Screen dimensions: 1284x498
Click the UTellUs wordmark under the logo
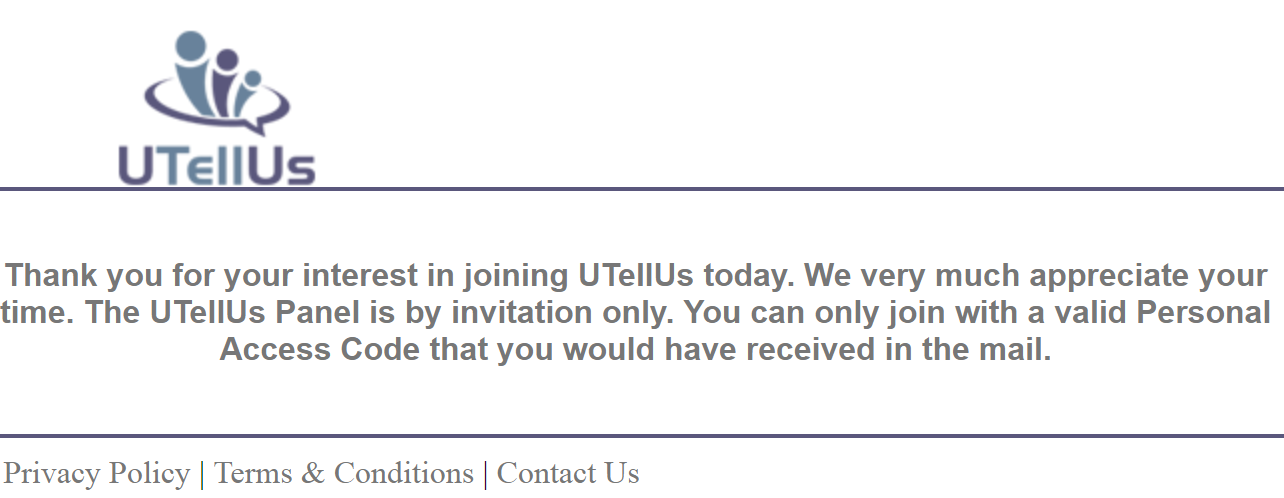pyautogui.click(x=217, y=165)
